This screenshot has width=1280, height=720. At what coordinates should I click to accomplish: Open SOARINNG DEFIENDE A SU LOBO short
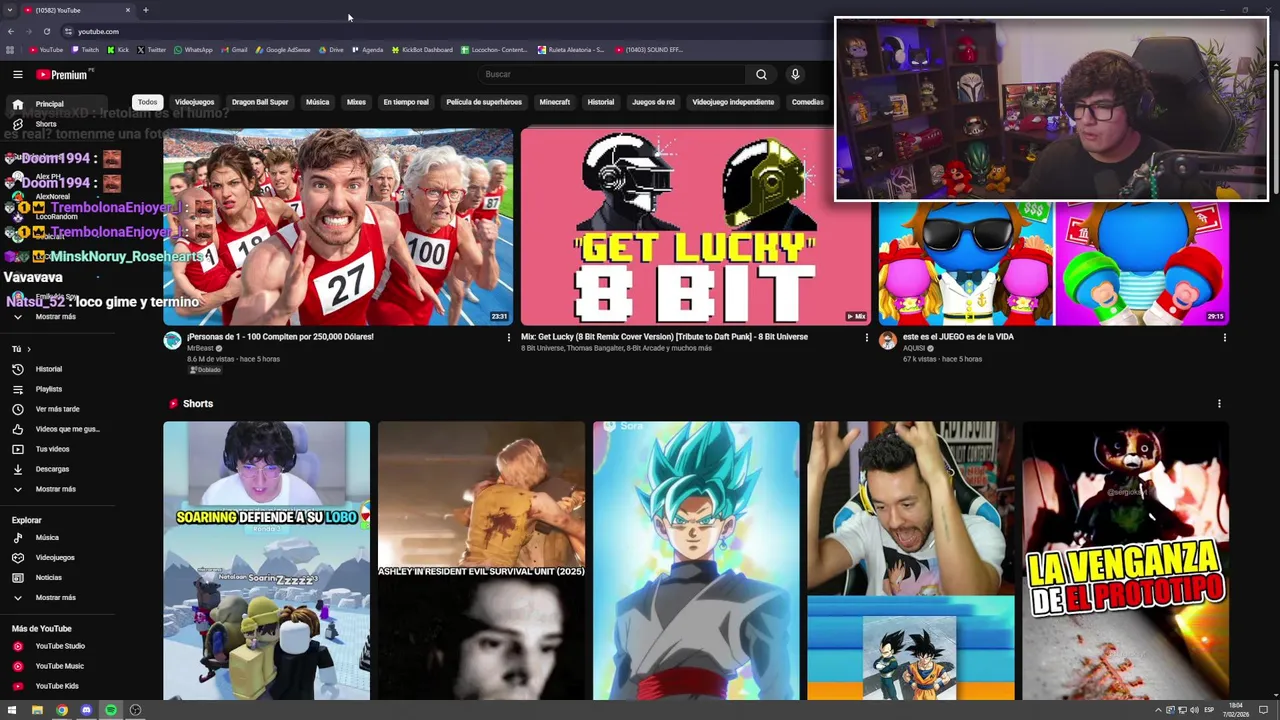click(x=267, y=560)
